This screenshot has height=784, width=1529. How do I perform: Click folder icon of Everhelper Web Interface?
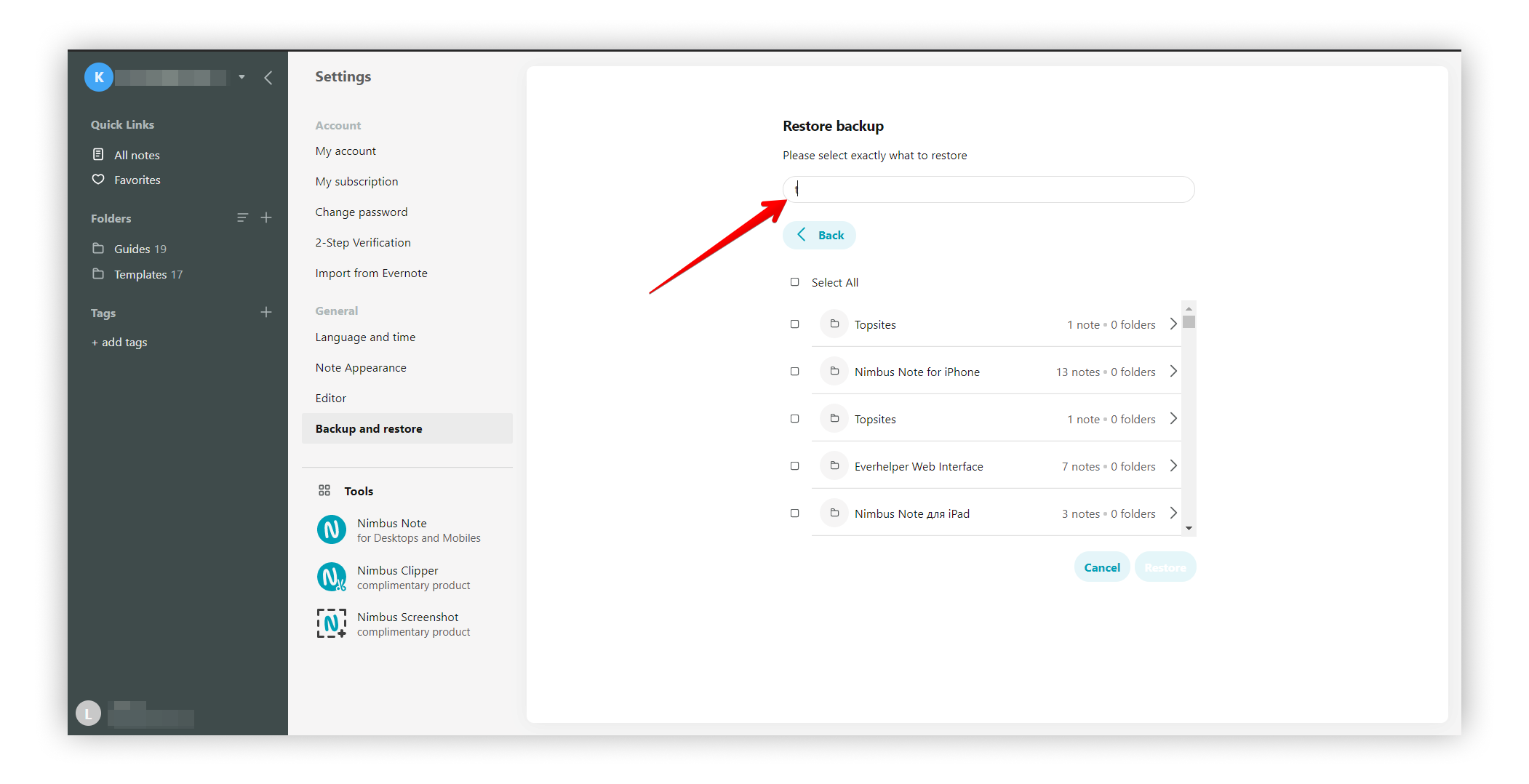click(x=834, y=466)
